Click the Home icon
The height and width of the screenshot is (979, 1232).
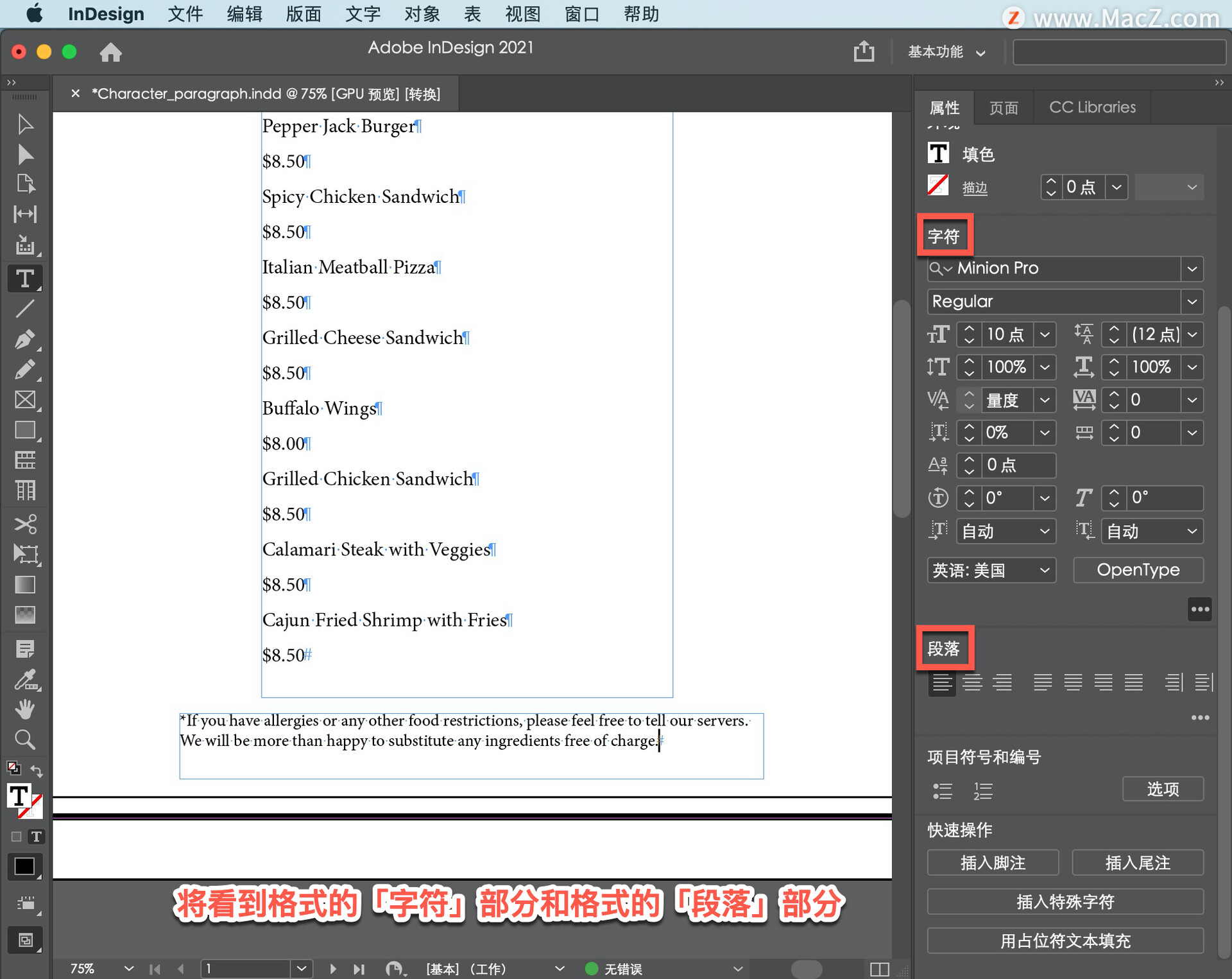pos(110,52)
